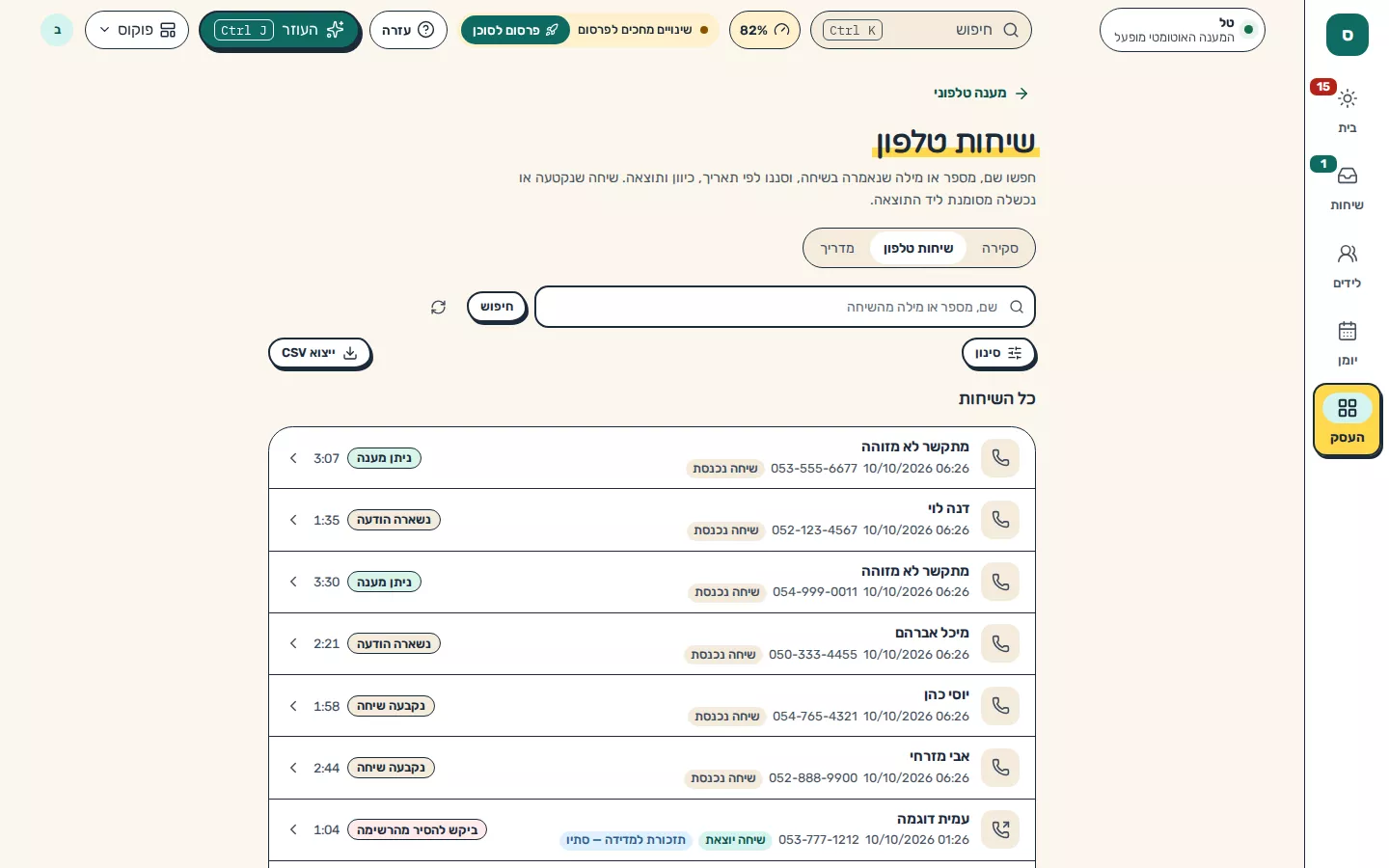
Task: Click the שינויים מחכים לפרסום notice
Action: pos(641,30)
